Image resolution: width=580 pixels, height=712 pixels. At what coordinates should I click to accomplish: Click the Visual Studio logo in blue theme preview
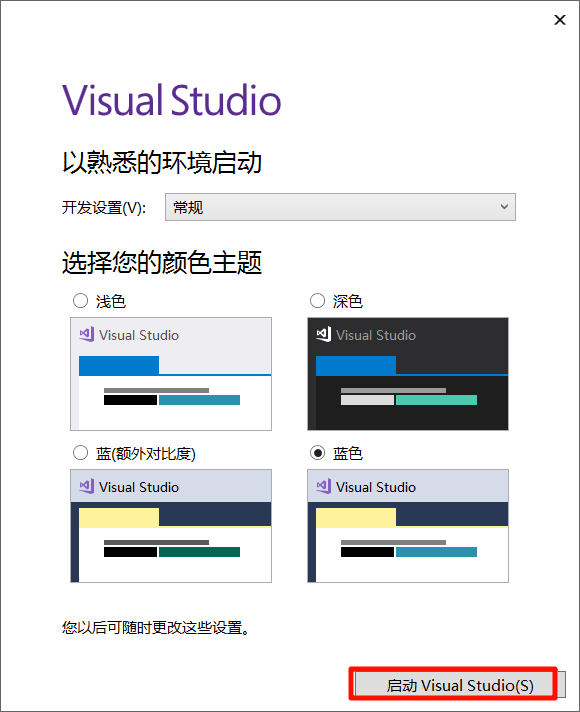(x=324, y=486)
